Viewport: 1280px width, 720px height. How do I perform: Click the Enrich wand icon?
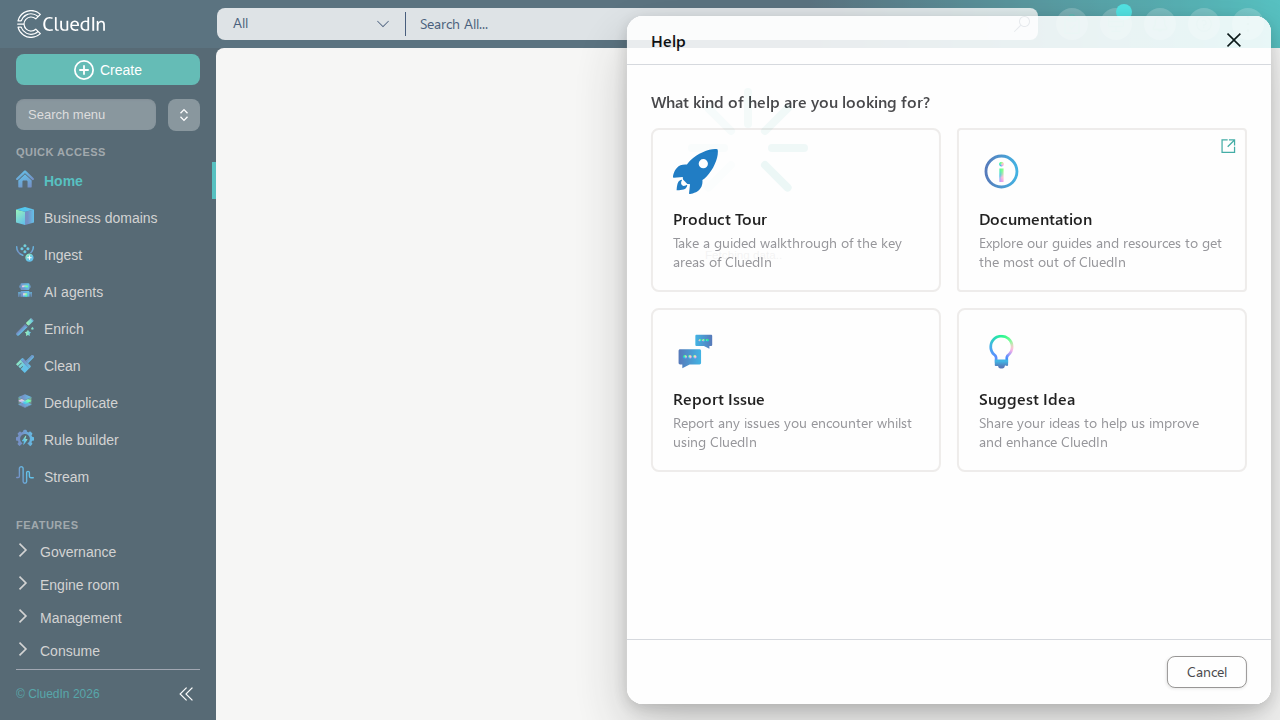coord(25,328)
